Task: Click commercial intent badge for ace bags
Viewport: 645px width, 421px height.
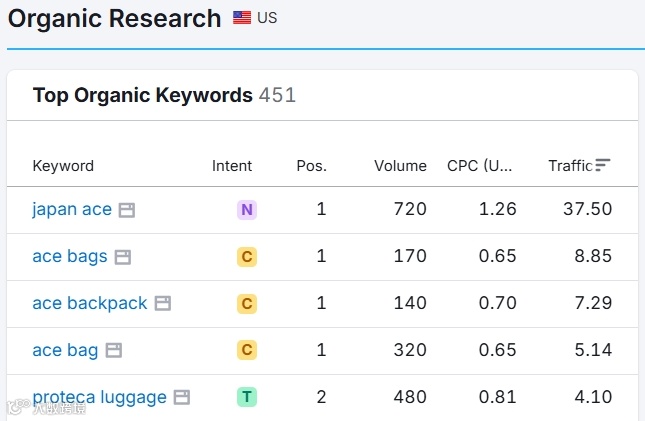Action: click(x=247, y=257)
